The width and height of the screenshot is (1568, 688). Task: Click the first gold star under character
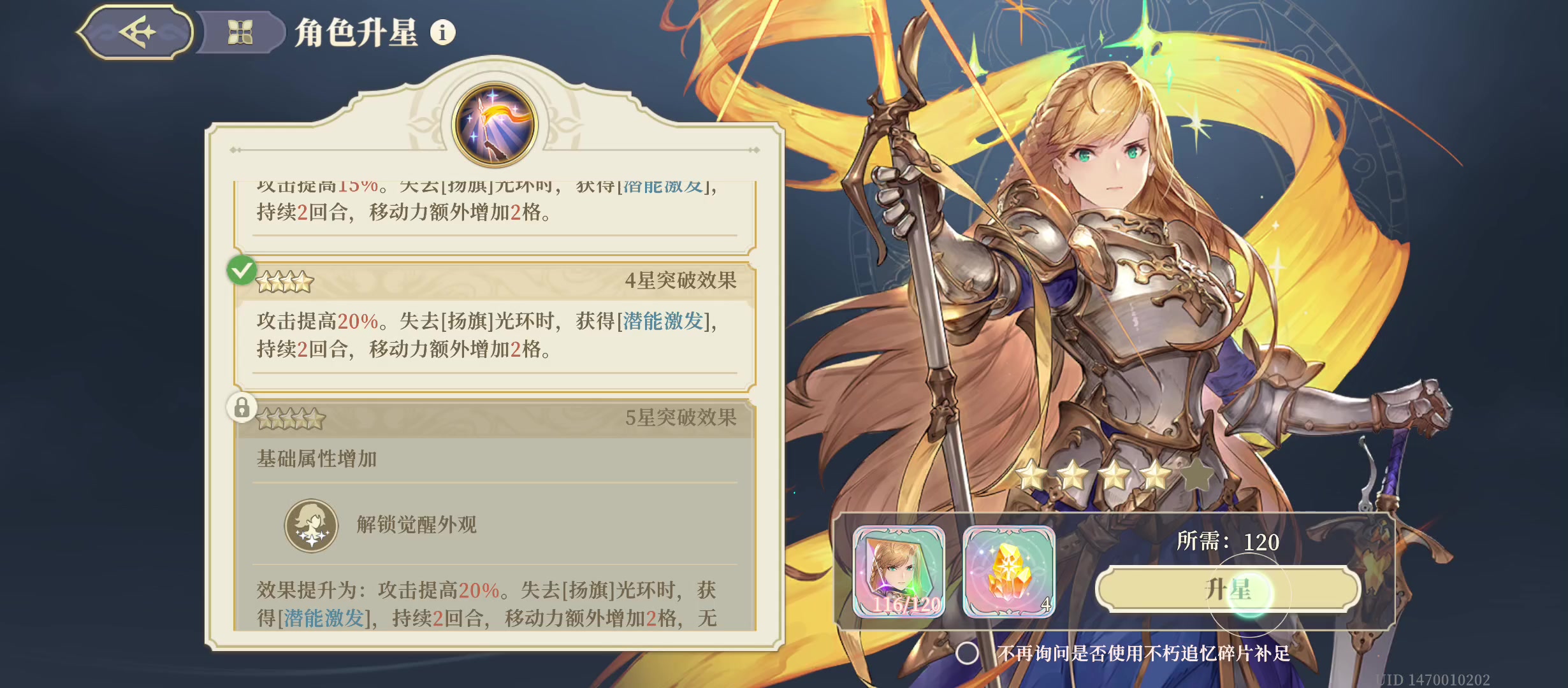point(1032,475)
